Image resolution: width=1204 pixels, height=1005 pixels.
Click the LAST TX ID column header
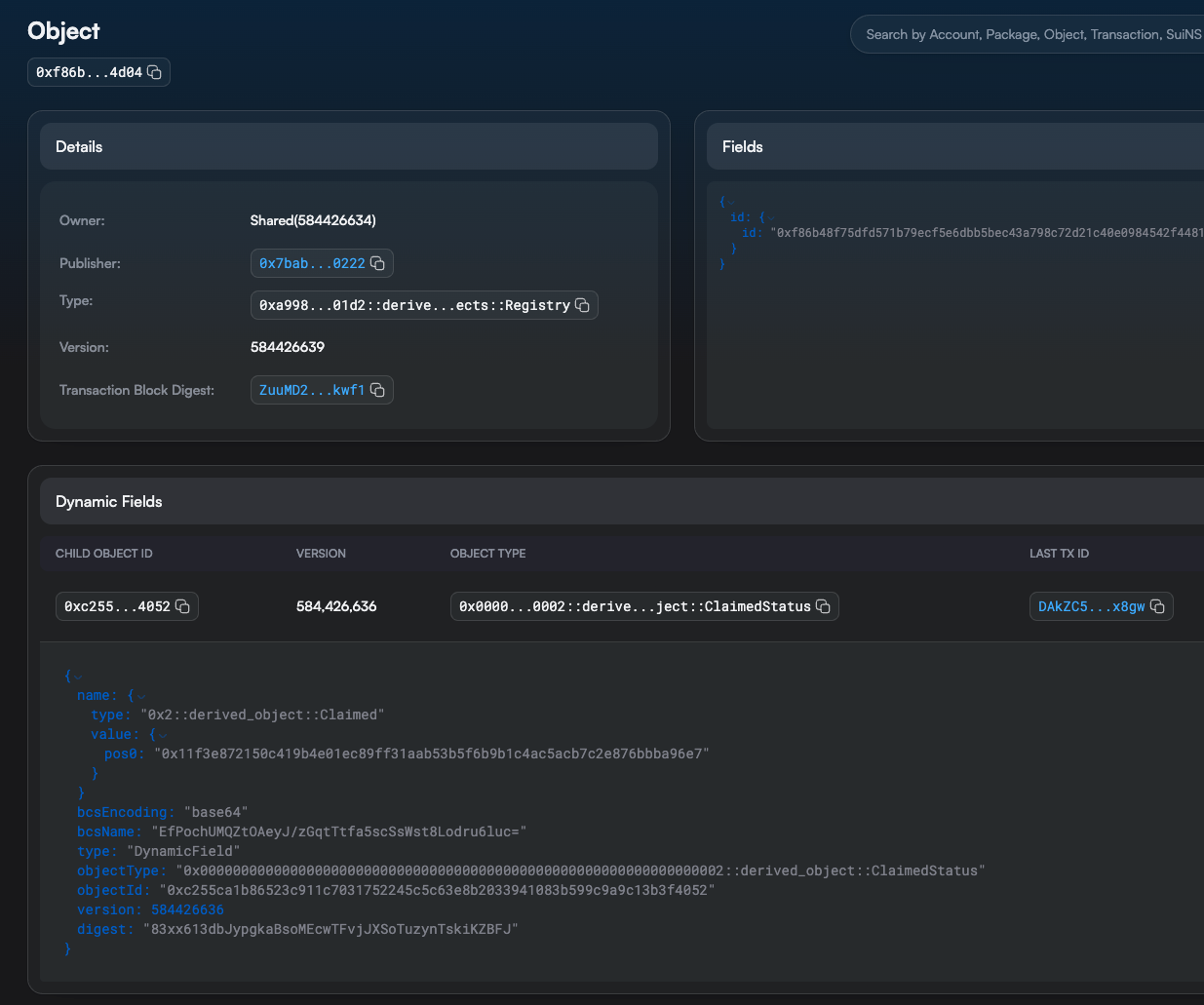coord(1059,554)
